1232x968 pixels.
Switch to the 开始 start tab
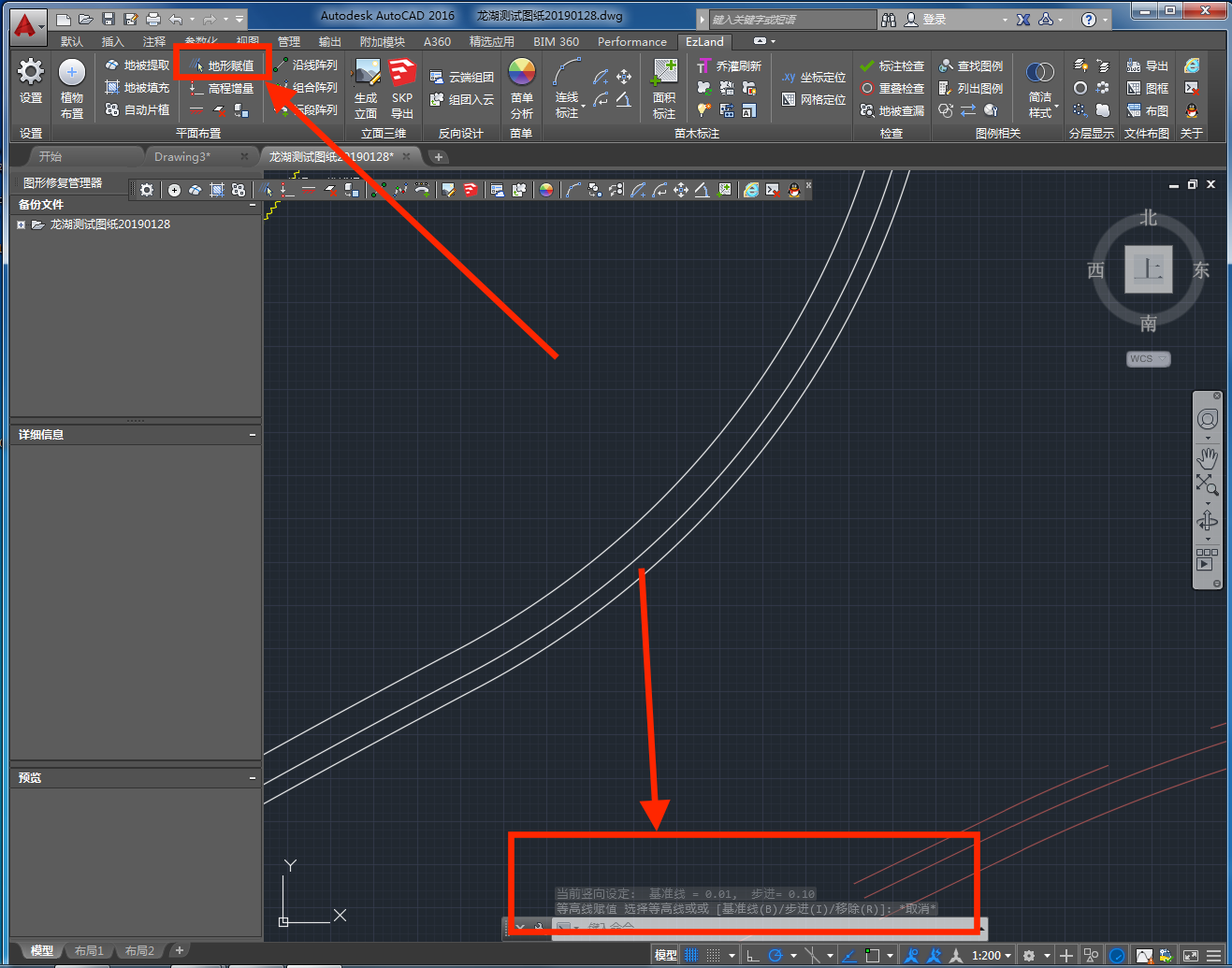51,156
